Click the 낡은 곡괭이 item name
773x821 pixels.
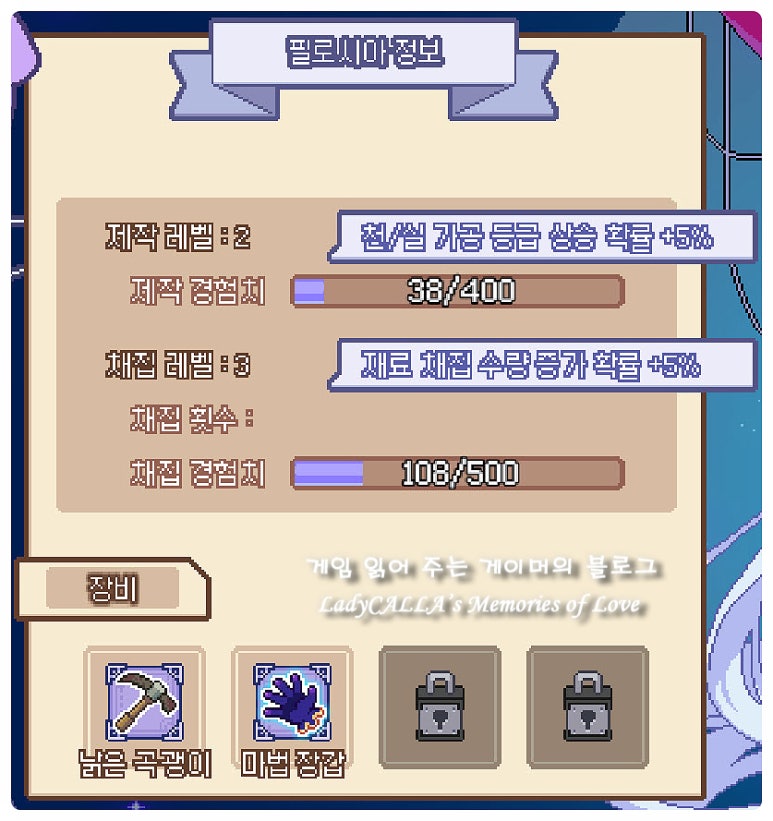[145, 764]
